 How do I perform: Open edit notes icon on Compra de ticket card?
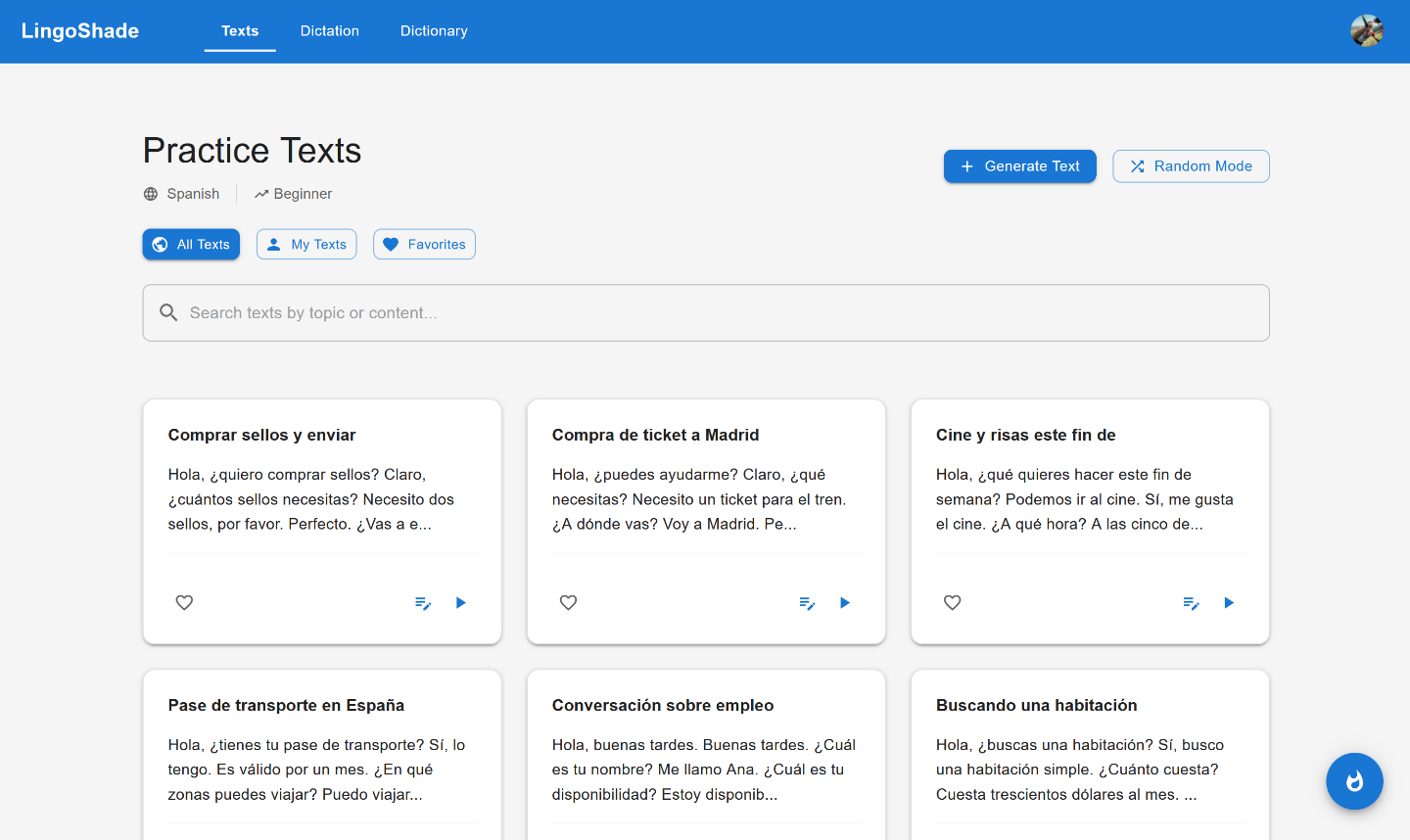[x=807, y=603]
